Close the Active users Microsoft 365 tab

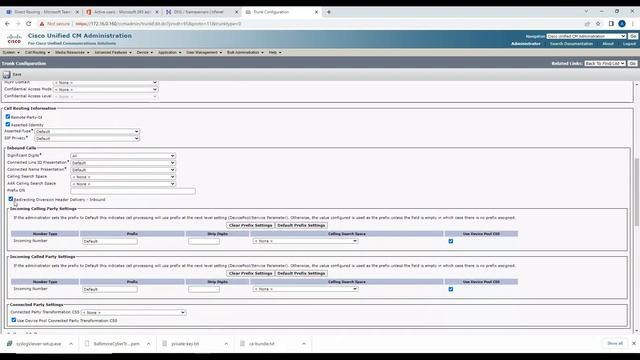tap(157, 12)
